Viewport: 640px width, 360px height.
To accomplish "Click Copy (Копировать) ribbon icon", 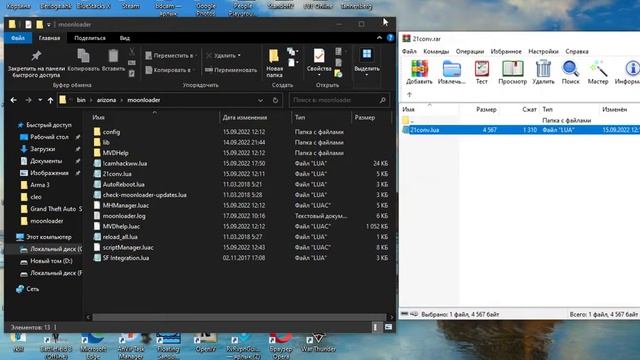I will 83,60.
